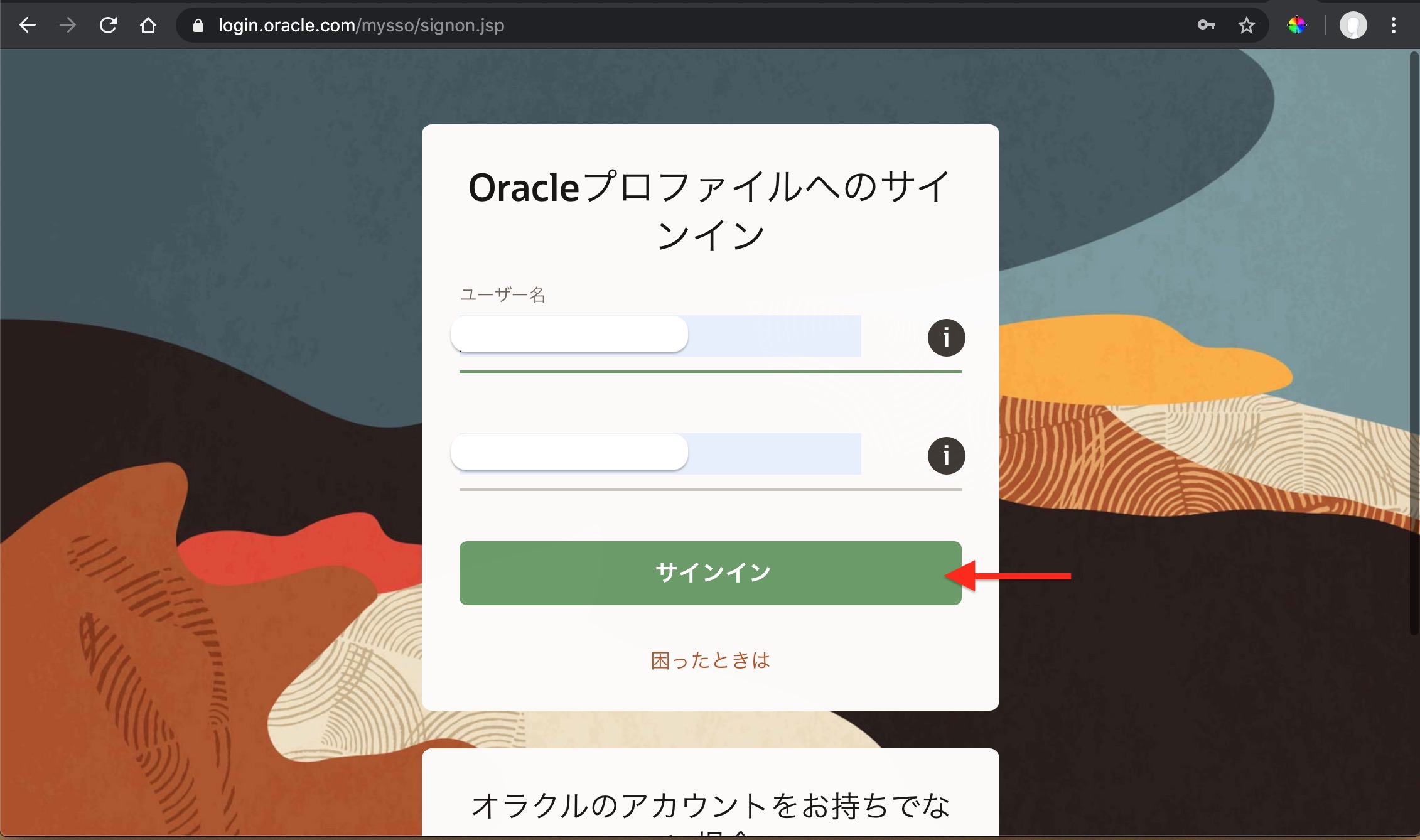
Task: Go back with the browser back arrow
Action: point(28,25)
